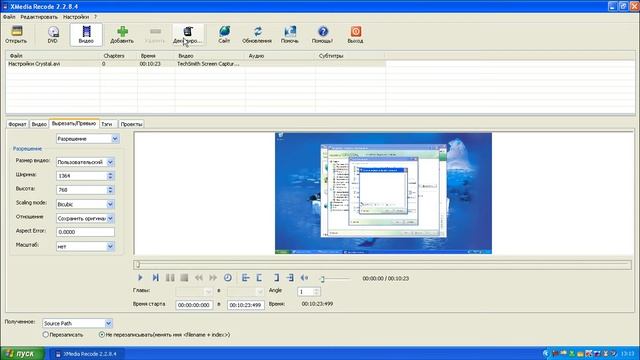
Task: Click the Chapters column header
Action: click(x=119, y=56)
